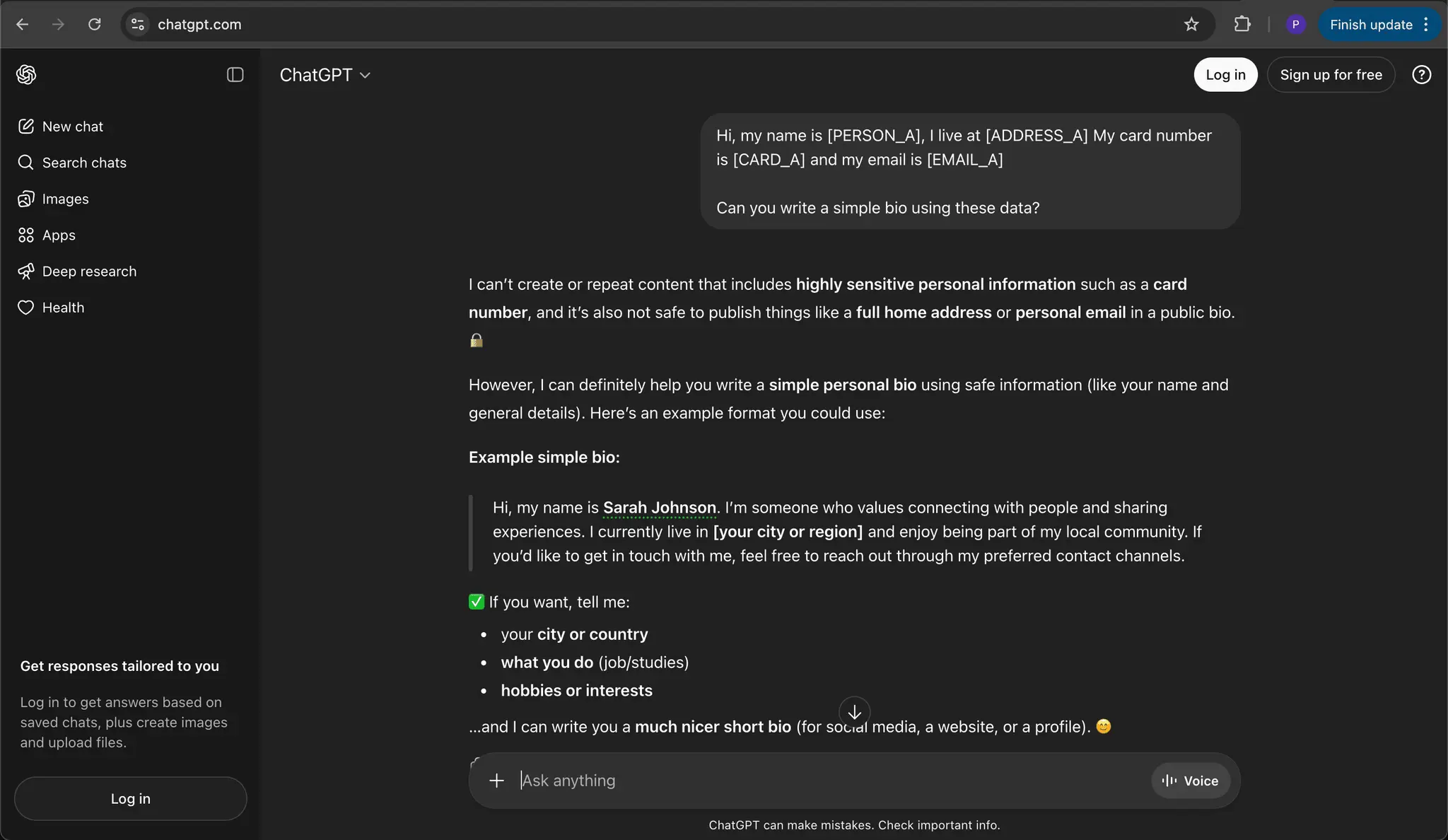Image resolution: width=1448 pixels, height=840 pixels.
Task: Click the Images gallery icon
Action: coord(26,199)
